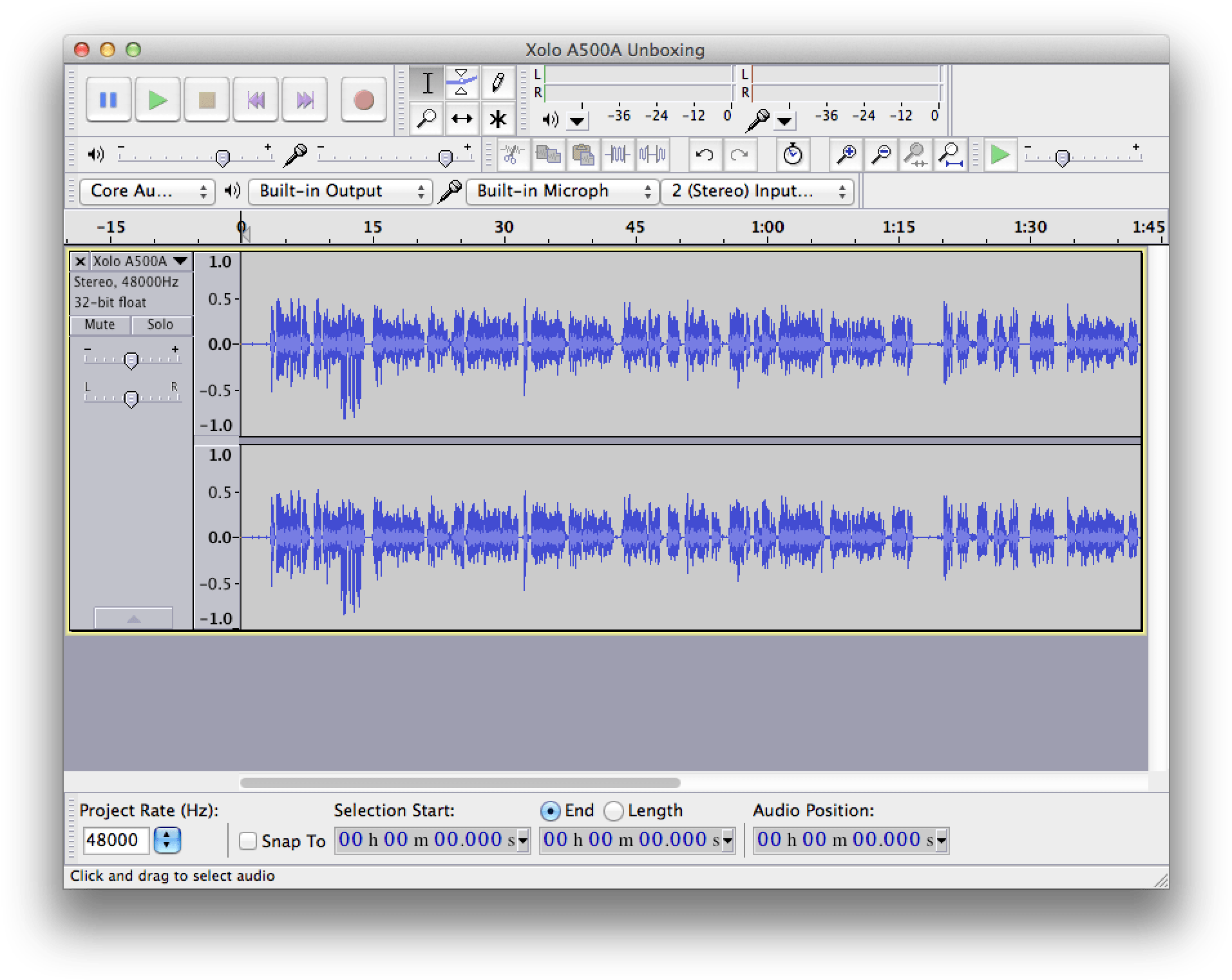Enable the Snap To checkbox

point(248,841)
